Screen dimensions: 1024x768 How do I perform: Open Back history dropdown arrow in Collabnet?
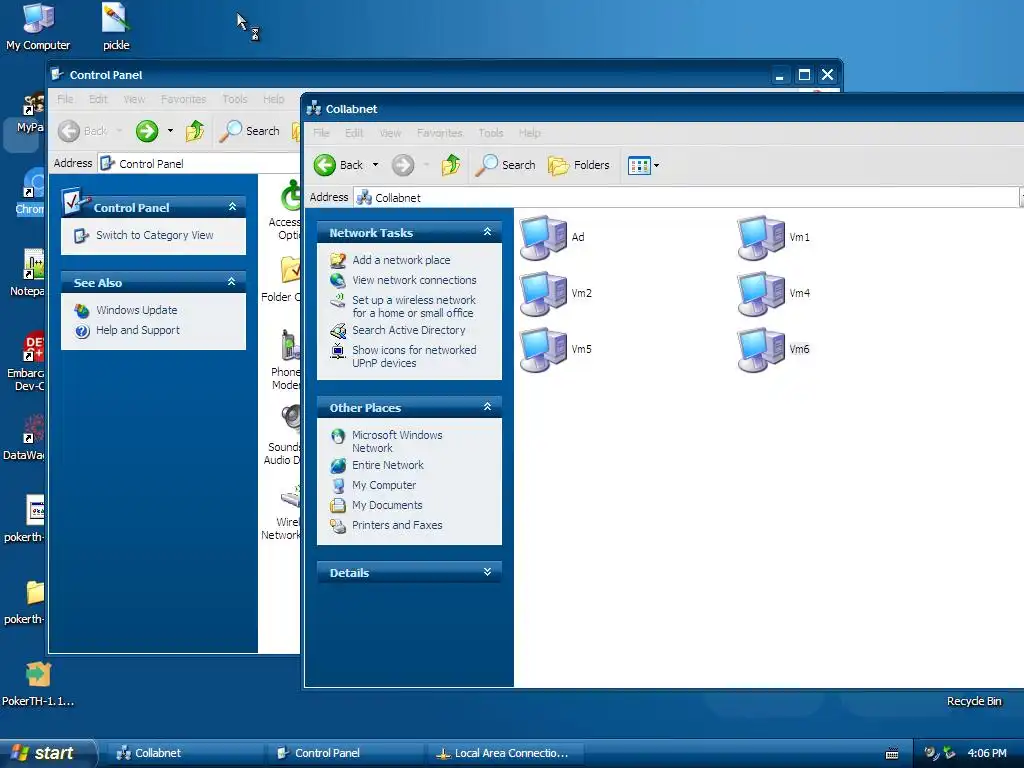pos(376,165)
